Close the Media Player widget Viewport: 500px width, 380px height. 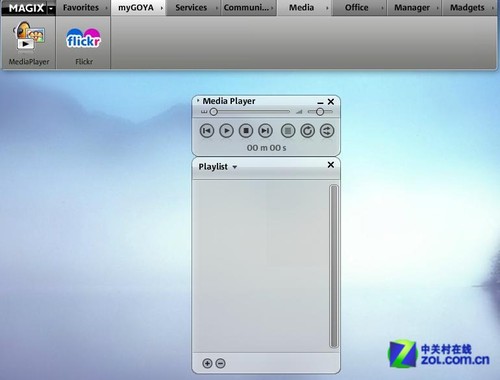point(331,101)
